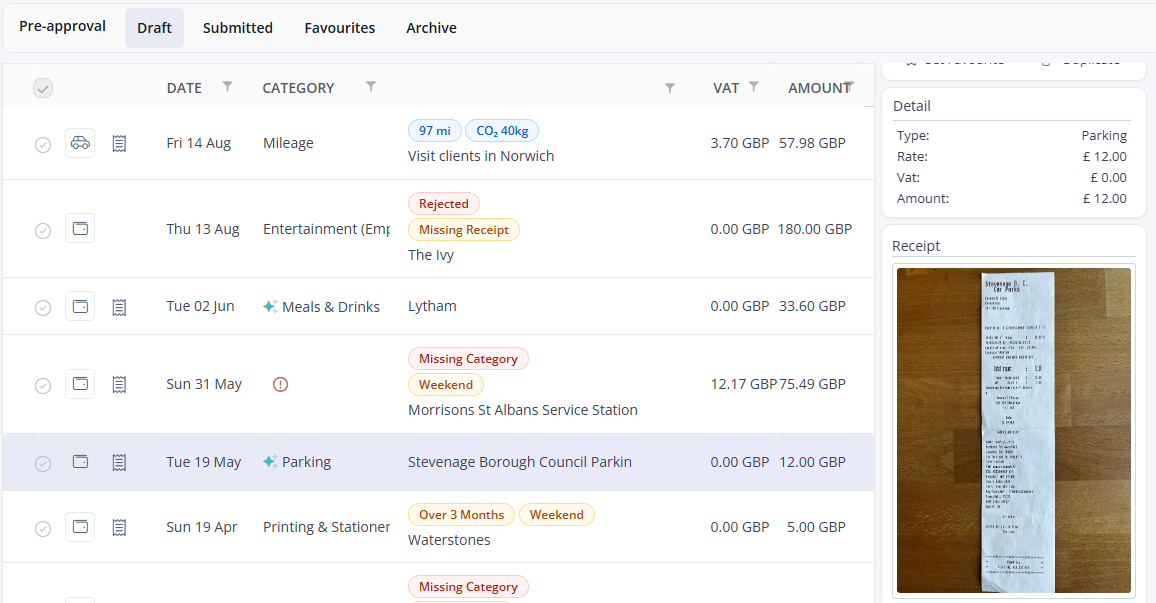Click the 3.70 GBP VAT value
Image resolution: width=1156 pixels, height=603 pixels.
coord(739,143)
